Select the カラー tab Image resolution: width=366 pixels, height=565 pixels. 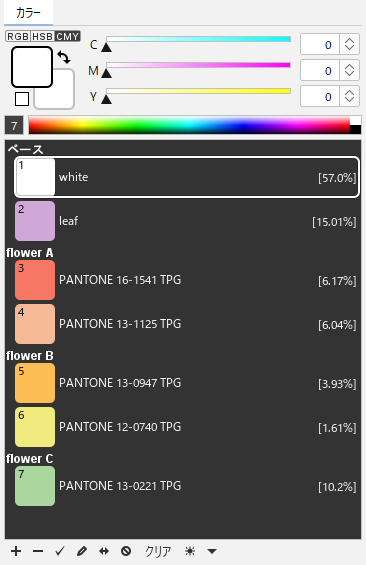pos(28,13)
